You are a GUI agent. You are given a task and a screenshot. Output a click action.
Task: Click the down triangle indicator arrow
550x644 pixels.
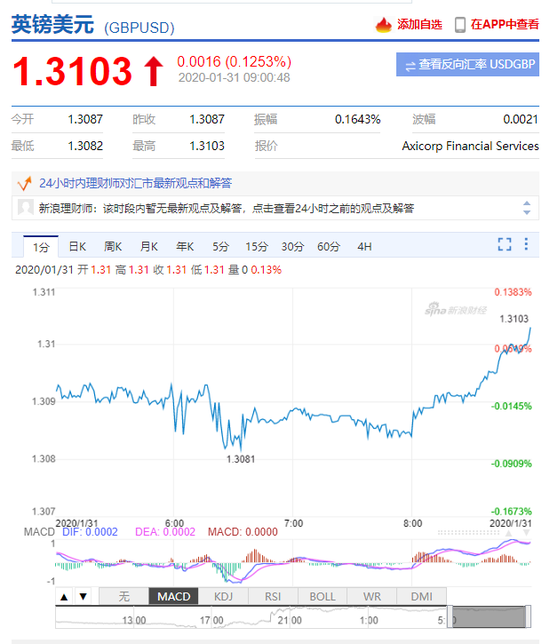(x=83, y=596)
